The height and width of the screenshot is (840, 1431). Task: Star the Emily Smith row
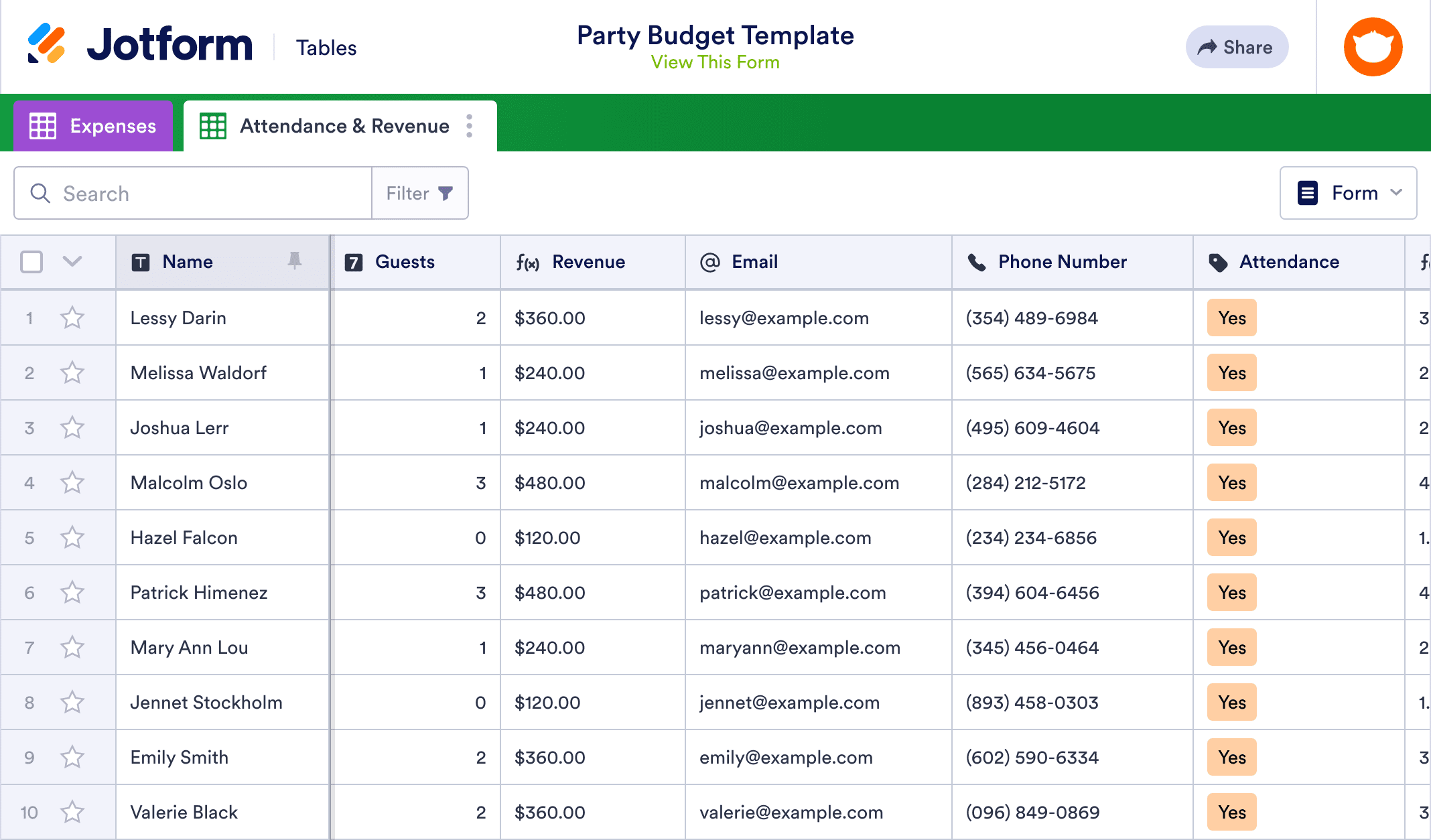coord(72,757)
